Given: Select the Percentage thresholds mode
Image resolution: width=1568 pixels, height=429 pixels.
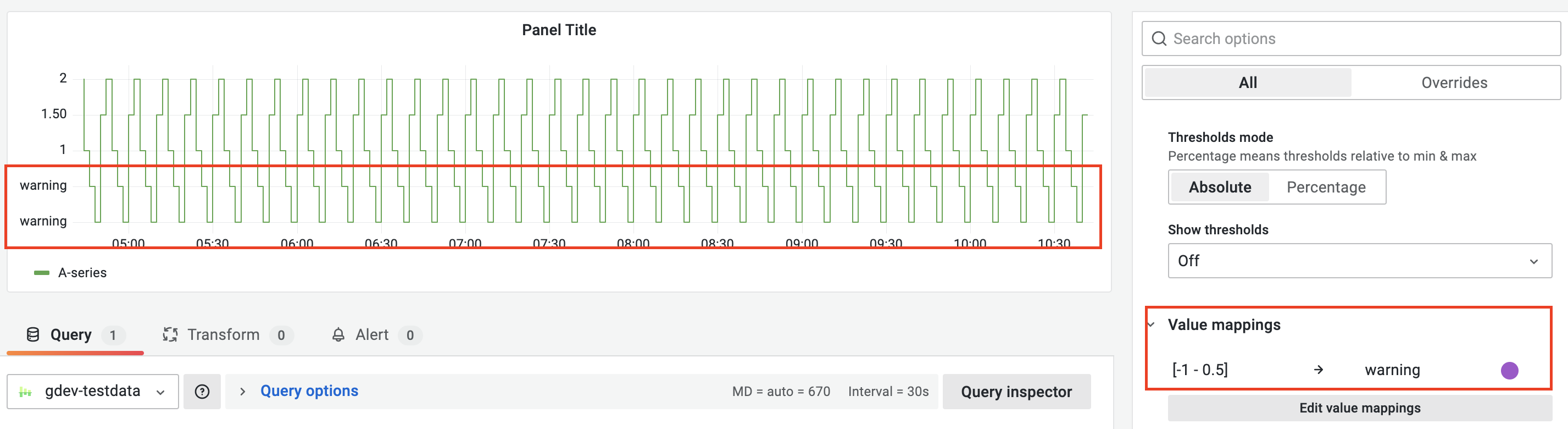Looking at the screenshot, I should (x=1327, y=187).
